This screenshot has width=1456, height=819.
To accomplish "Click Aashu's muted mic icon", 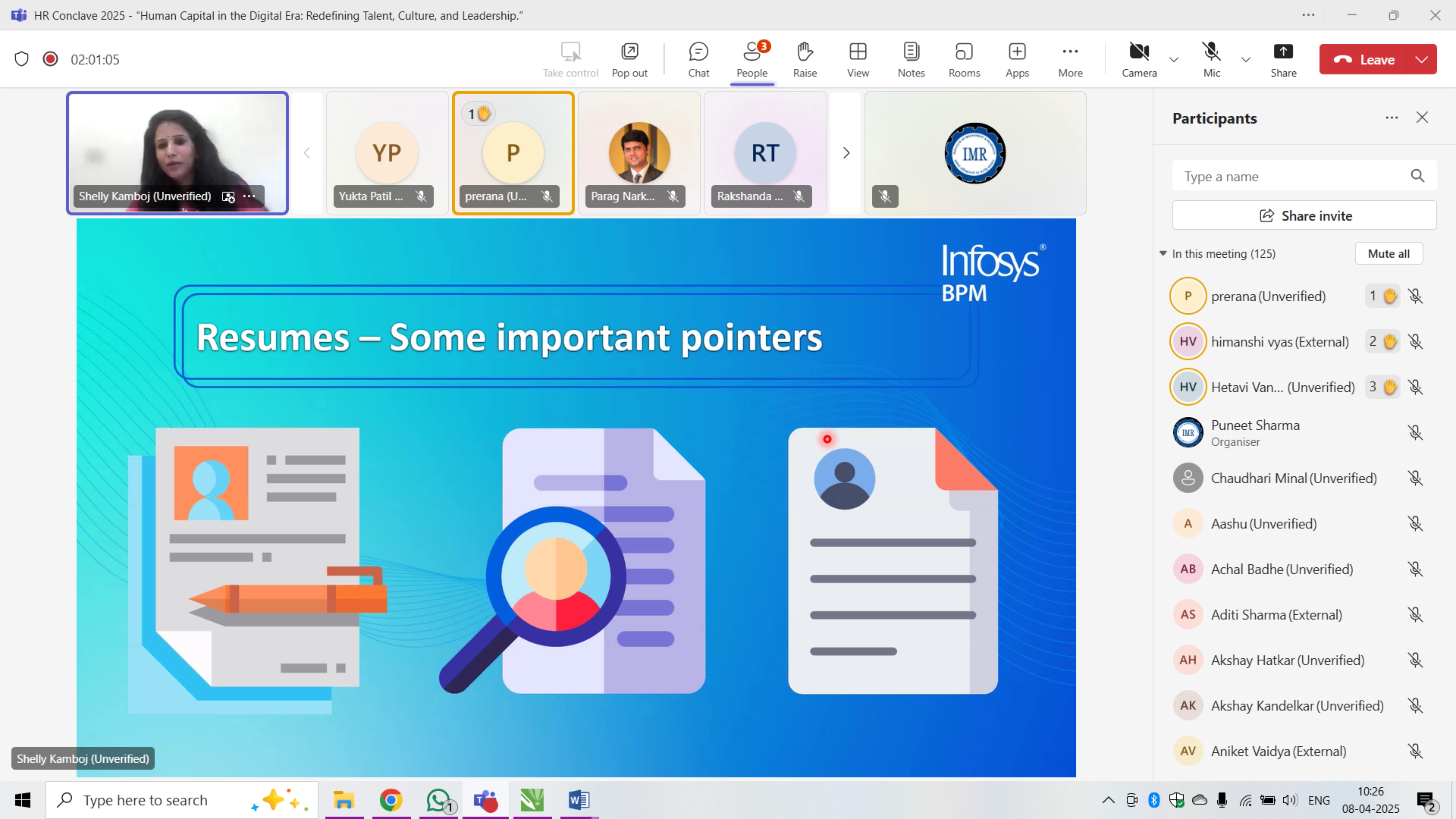I will 1415,523.
